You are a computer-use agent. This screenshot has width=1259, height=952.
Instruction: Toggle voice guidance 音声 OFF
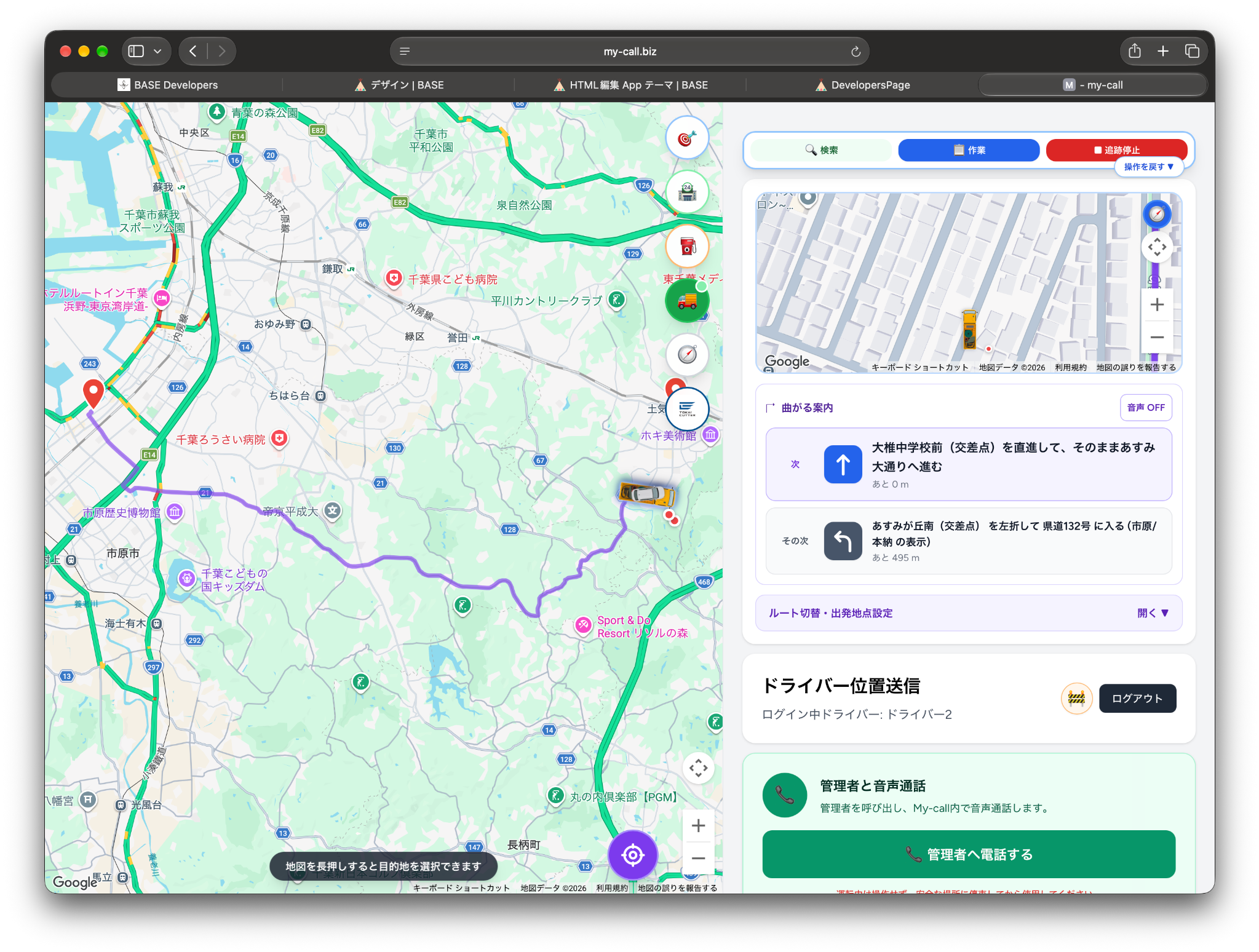coord(1146,407)
